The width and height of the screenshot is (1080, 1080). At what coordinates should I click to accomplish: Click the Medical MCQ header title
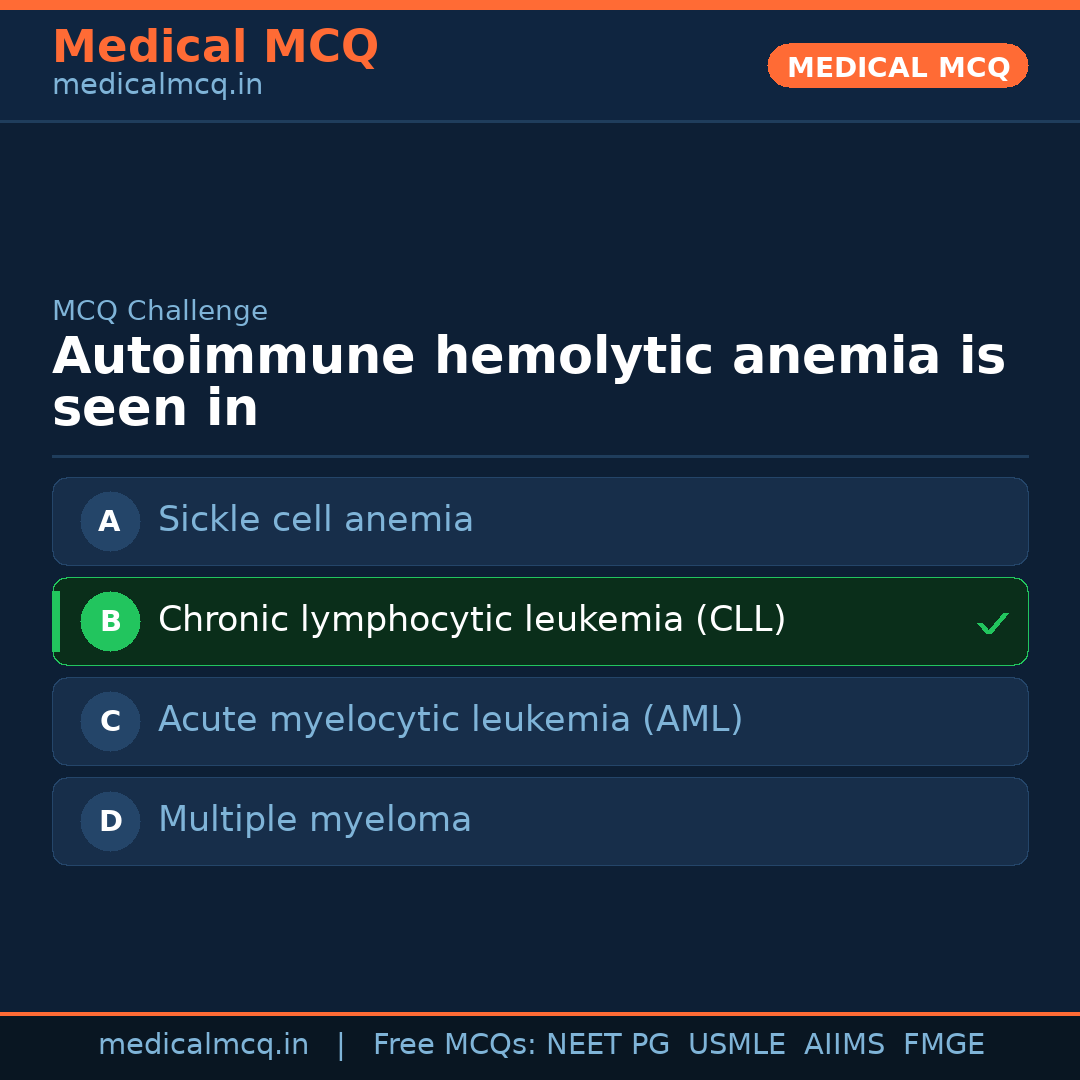[215, 47]
